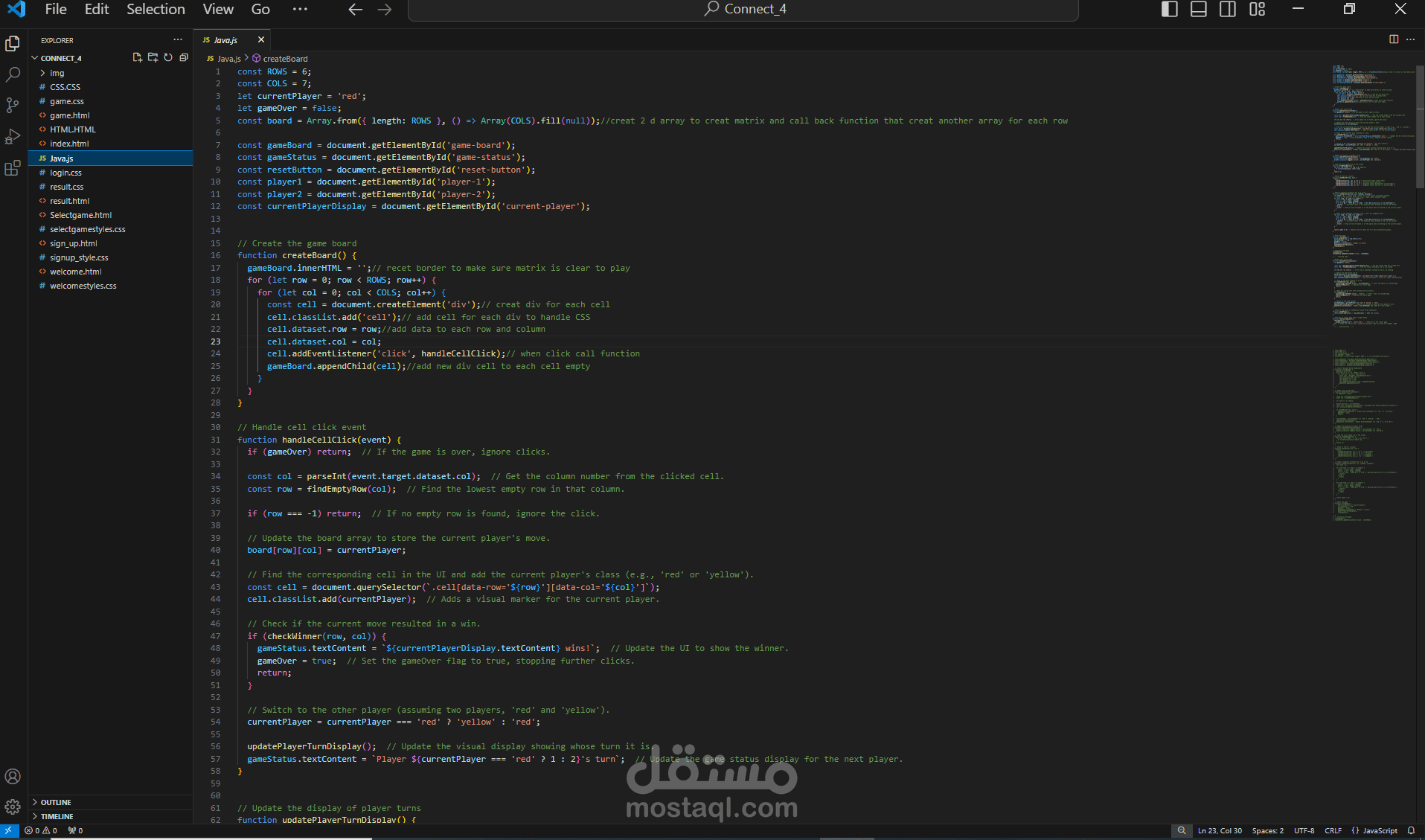
Task: Show errors and warnings count
Action: click(41, 830)
